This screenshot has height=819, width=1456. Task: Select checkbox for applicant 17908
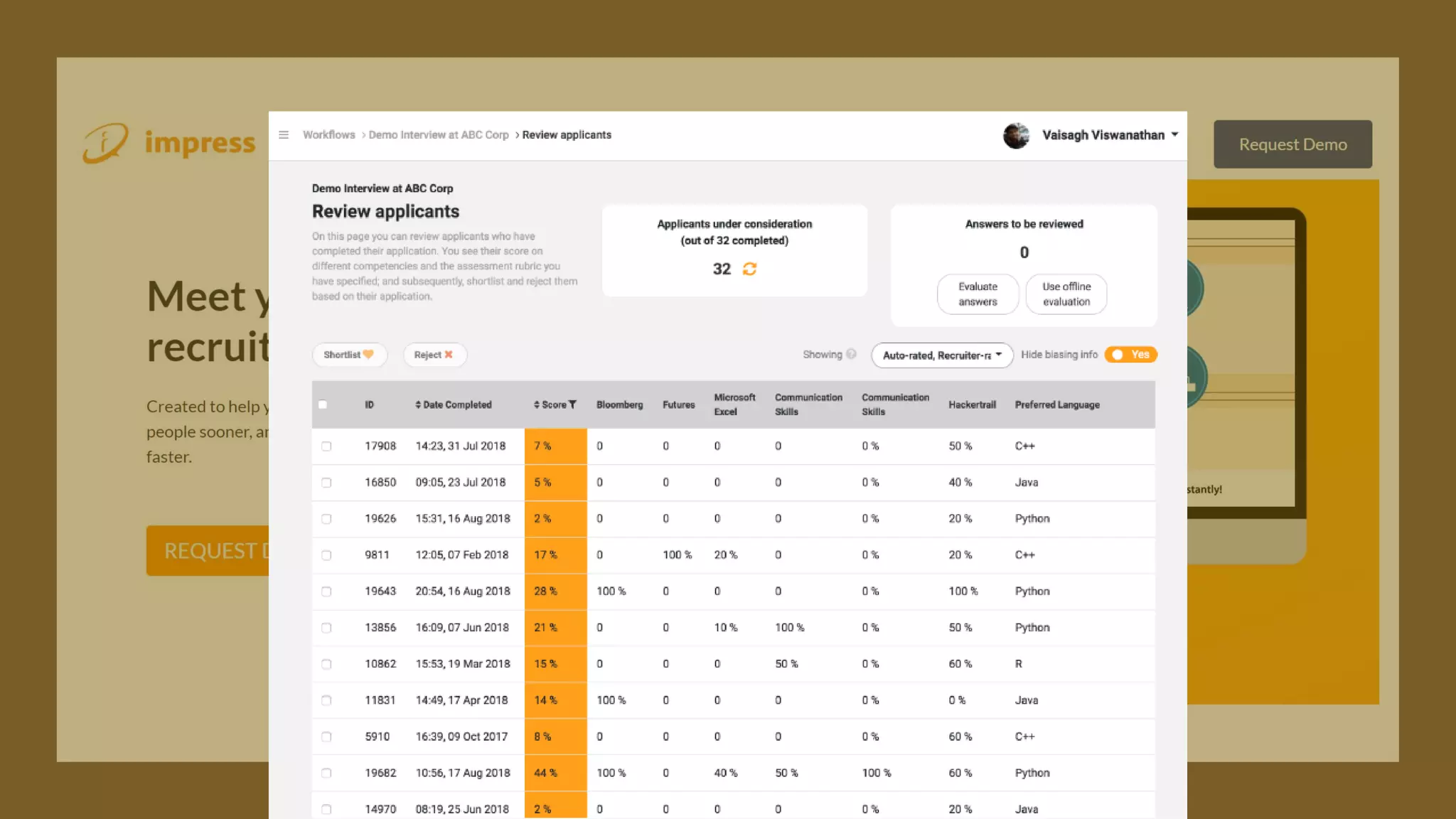[326, 446]
